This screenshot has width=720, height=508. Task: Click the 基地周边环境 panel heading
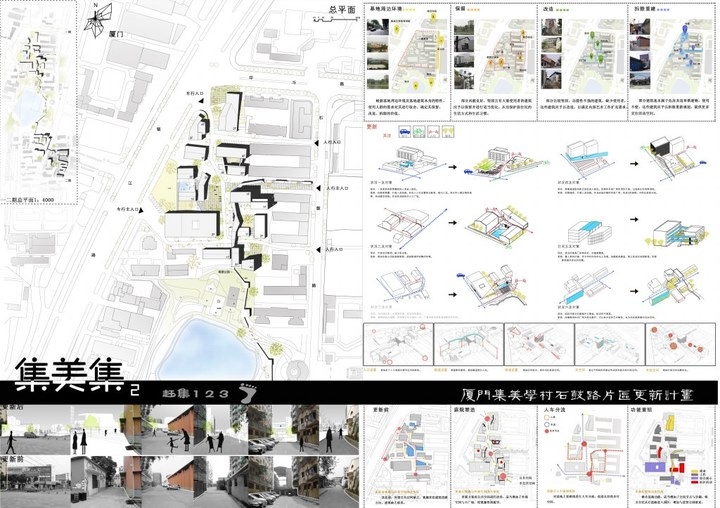coord(385,9)
